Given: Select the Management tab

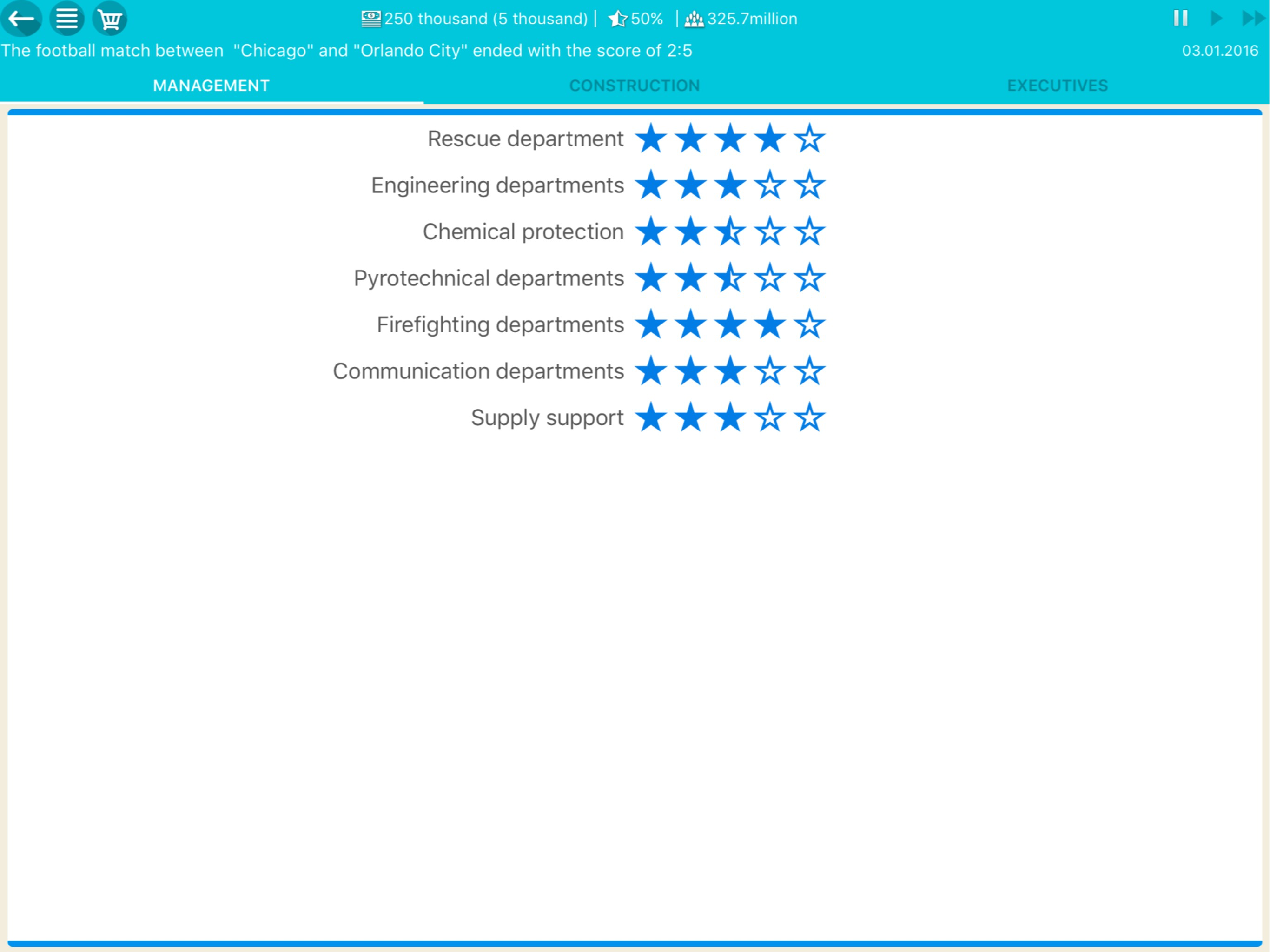Looking at the screenshot, I should 212,86.
